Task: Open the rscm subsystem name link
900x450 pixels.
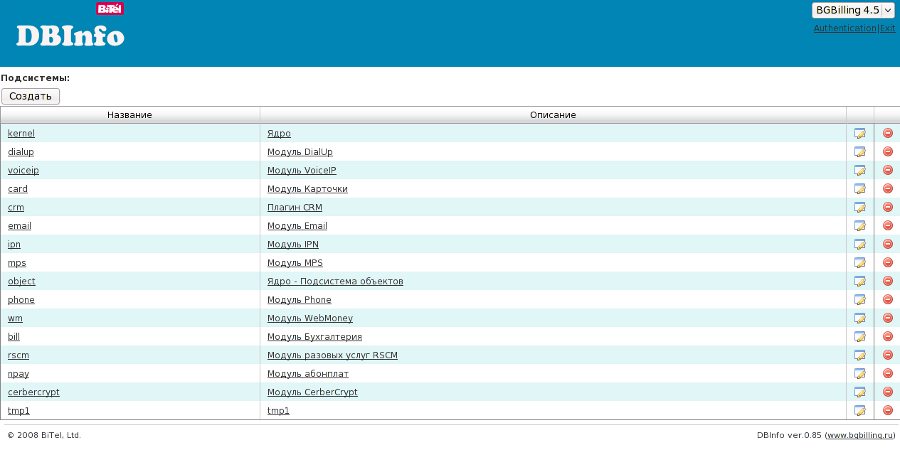Action: pyautogui.click(x=18, y=355)
